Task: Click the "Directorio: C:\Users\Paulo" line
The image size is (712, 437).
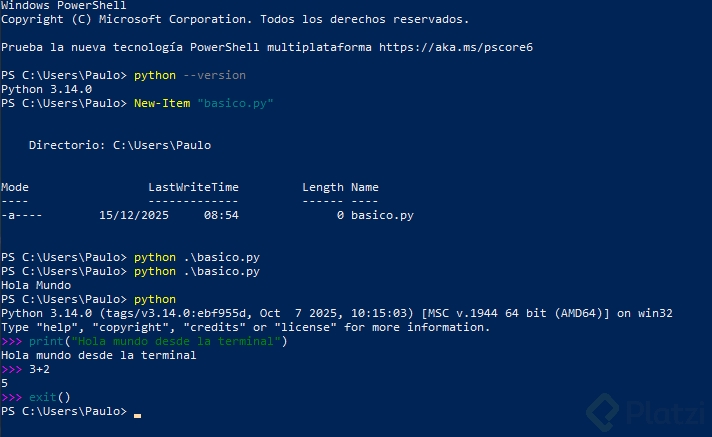Action: pyautogui.click(x=119, y=145)
